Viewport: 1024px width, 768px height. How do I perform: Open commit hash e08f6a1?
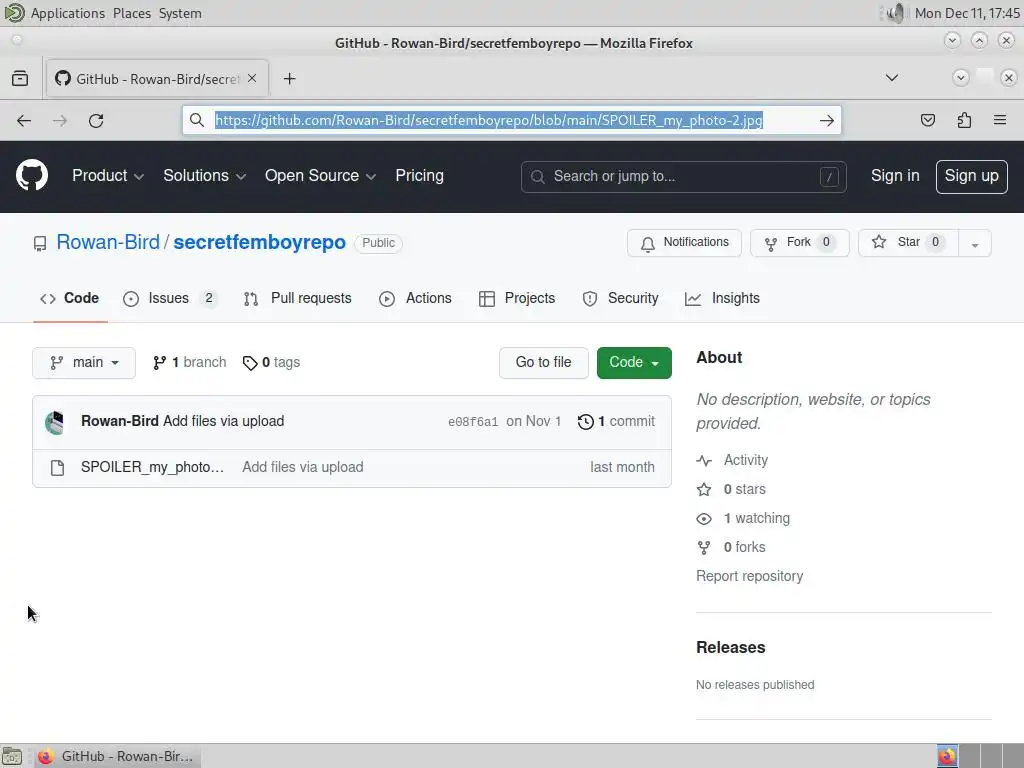point(473,422)
